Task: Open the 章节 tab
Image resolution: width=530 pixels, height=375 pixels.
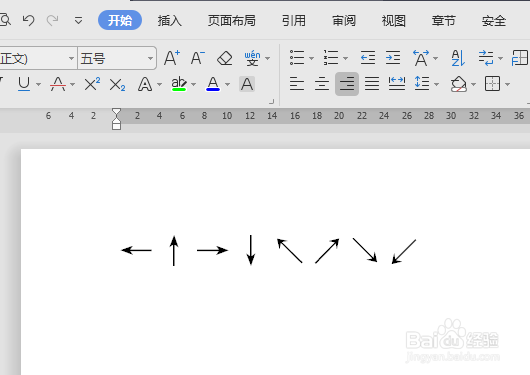Action: point(443,21)
